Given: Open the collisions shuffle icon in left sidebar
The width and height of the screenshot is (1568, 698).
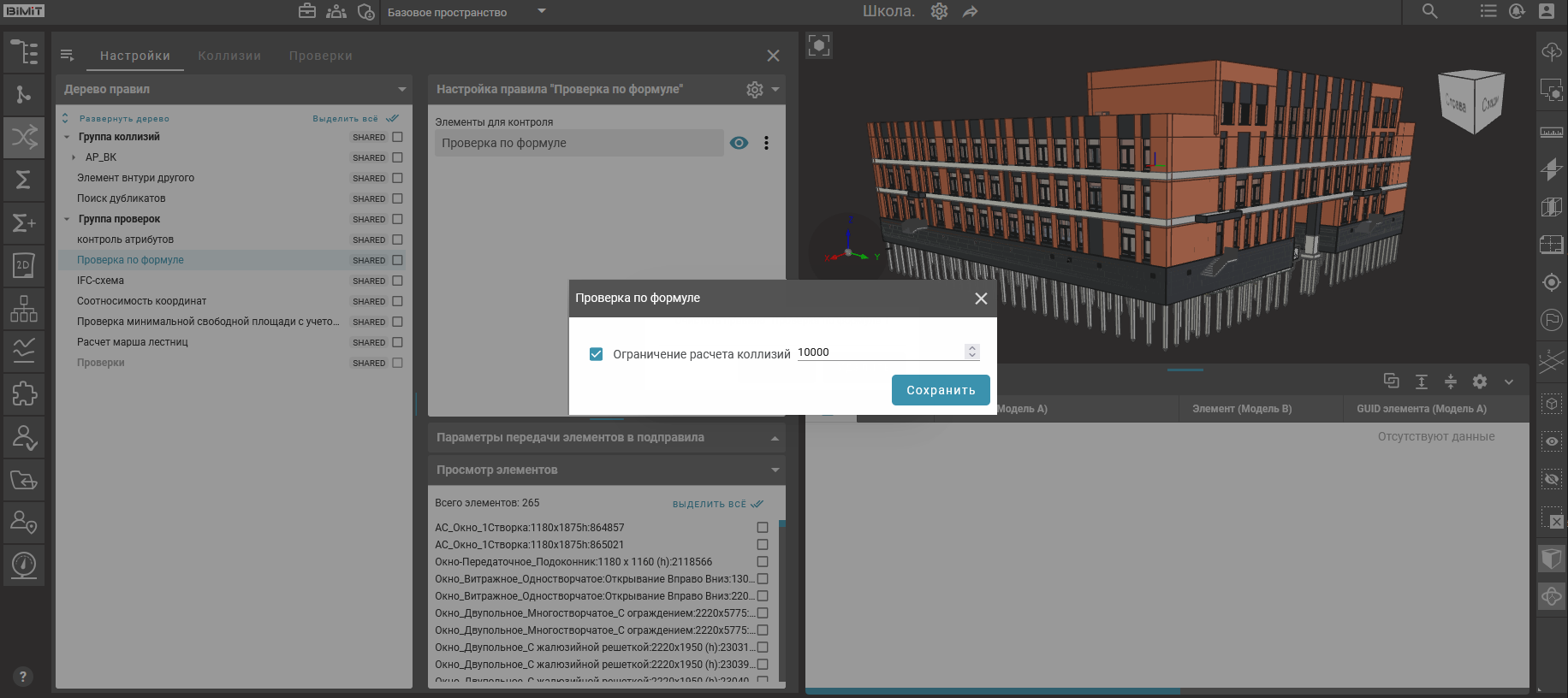Looking at the screenshot, I should (24, 137).
